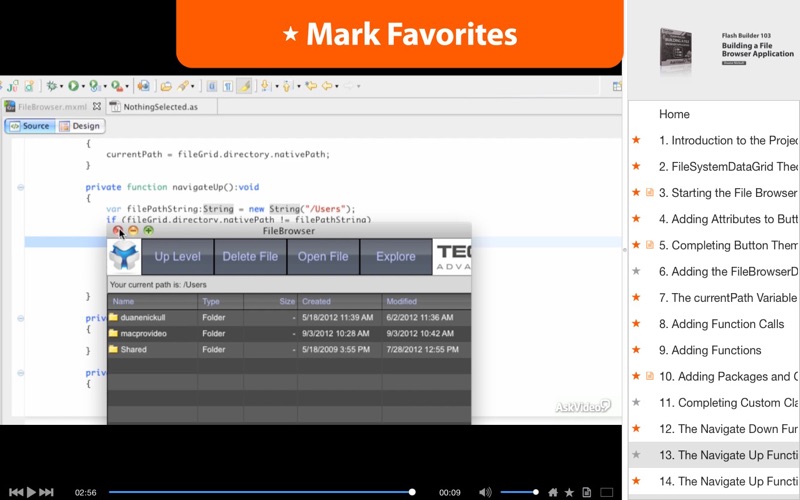Toggle favorite star for 9. Adding Functions
The image size is (800, 500).
pyautogui.click(x=636, y=349)
